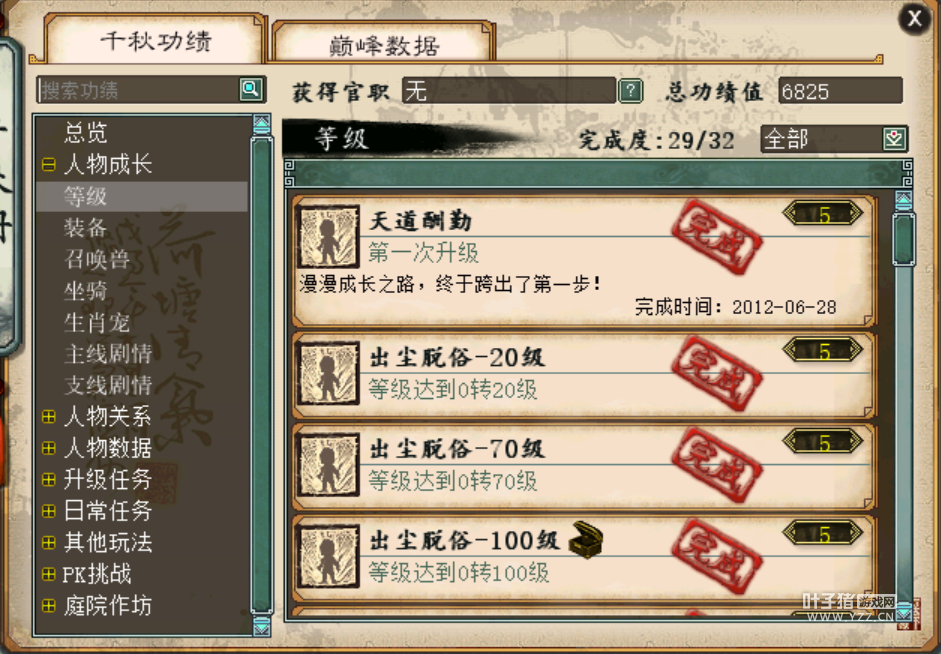Switch to the 巅峰数据 tab
The image size is (941, 654).
(x=383, y=43)
